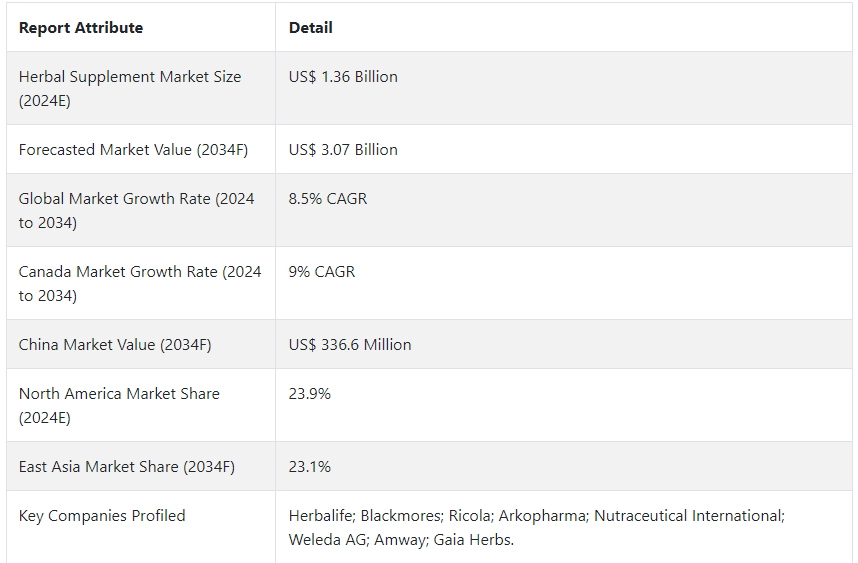The height and width of the screenshot is (563, 858).
Task: Select North America Market Share cell
Action: click(141, 405)
